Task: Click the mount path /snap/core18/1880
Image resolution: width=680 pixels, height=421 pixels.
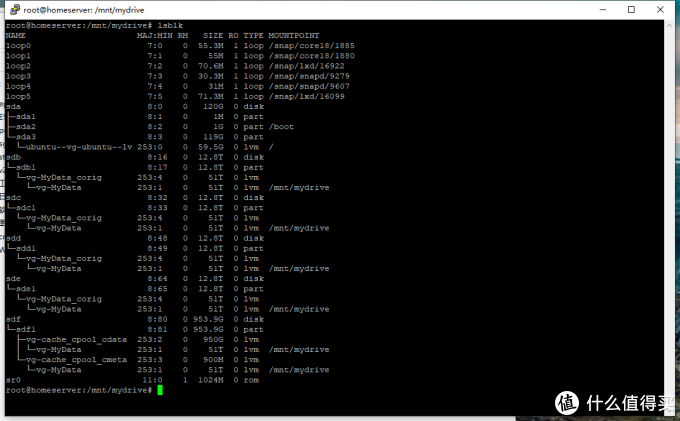Action: 311,56
